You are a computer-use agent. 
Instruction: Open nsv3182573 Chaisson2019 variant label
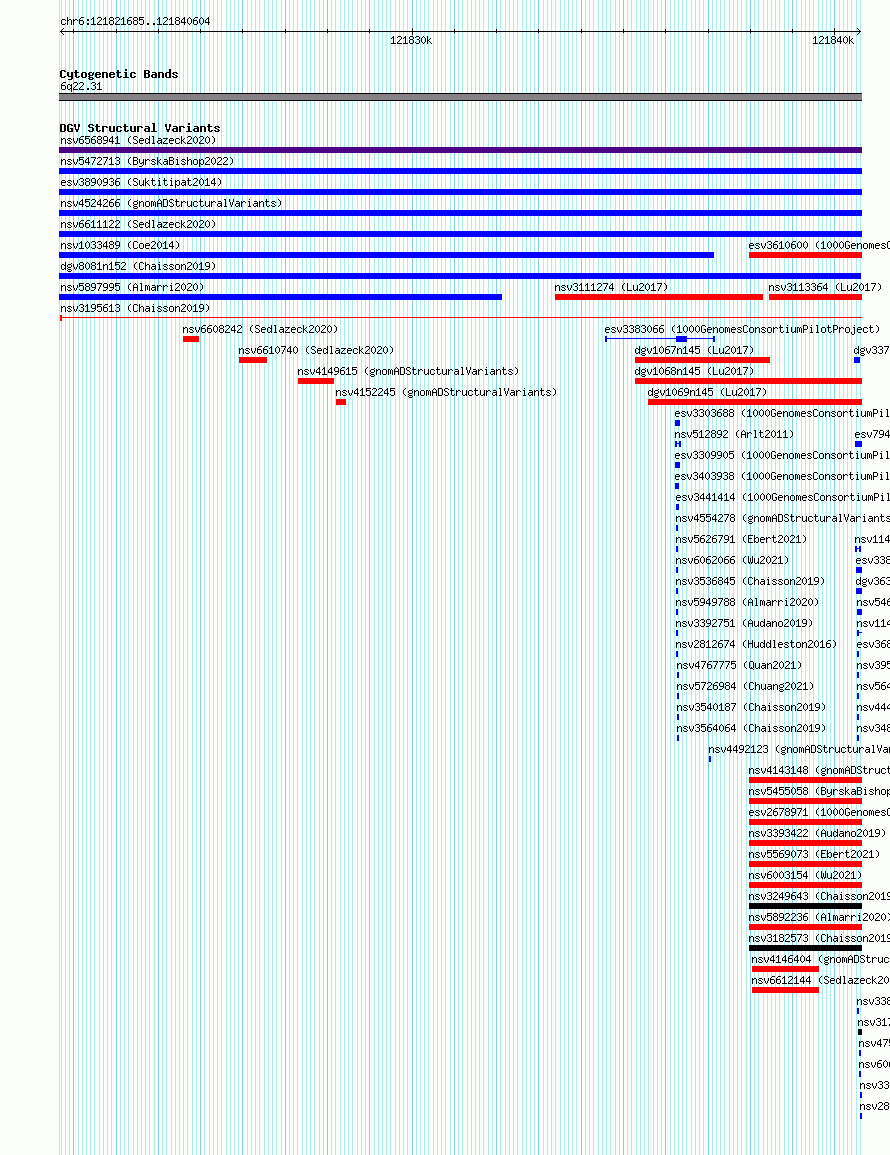819,938
